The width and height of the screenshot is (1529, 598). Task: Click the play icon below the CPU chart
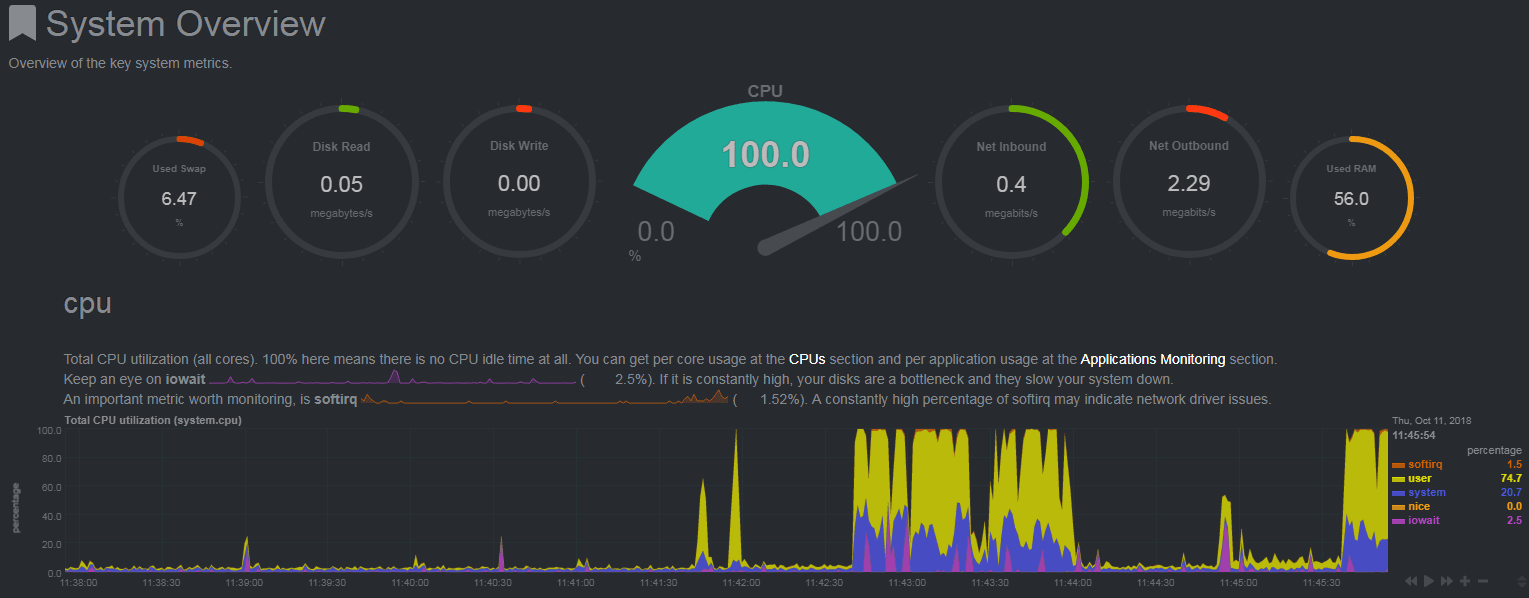point(1428,581)
